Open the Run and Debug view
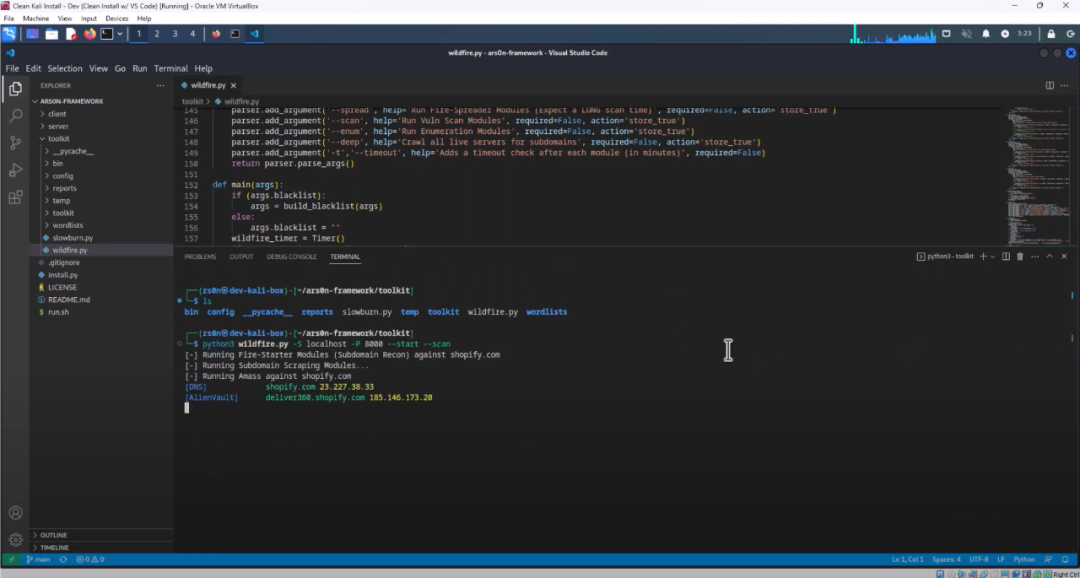The width and height of the screenshot is (1080, 578). pos(15,170)
